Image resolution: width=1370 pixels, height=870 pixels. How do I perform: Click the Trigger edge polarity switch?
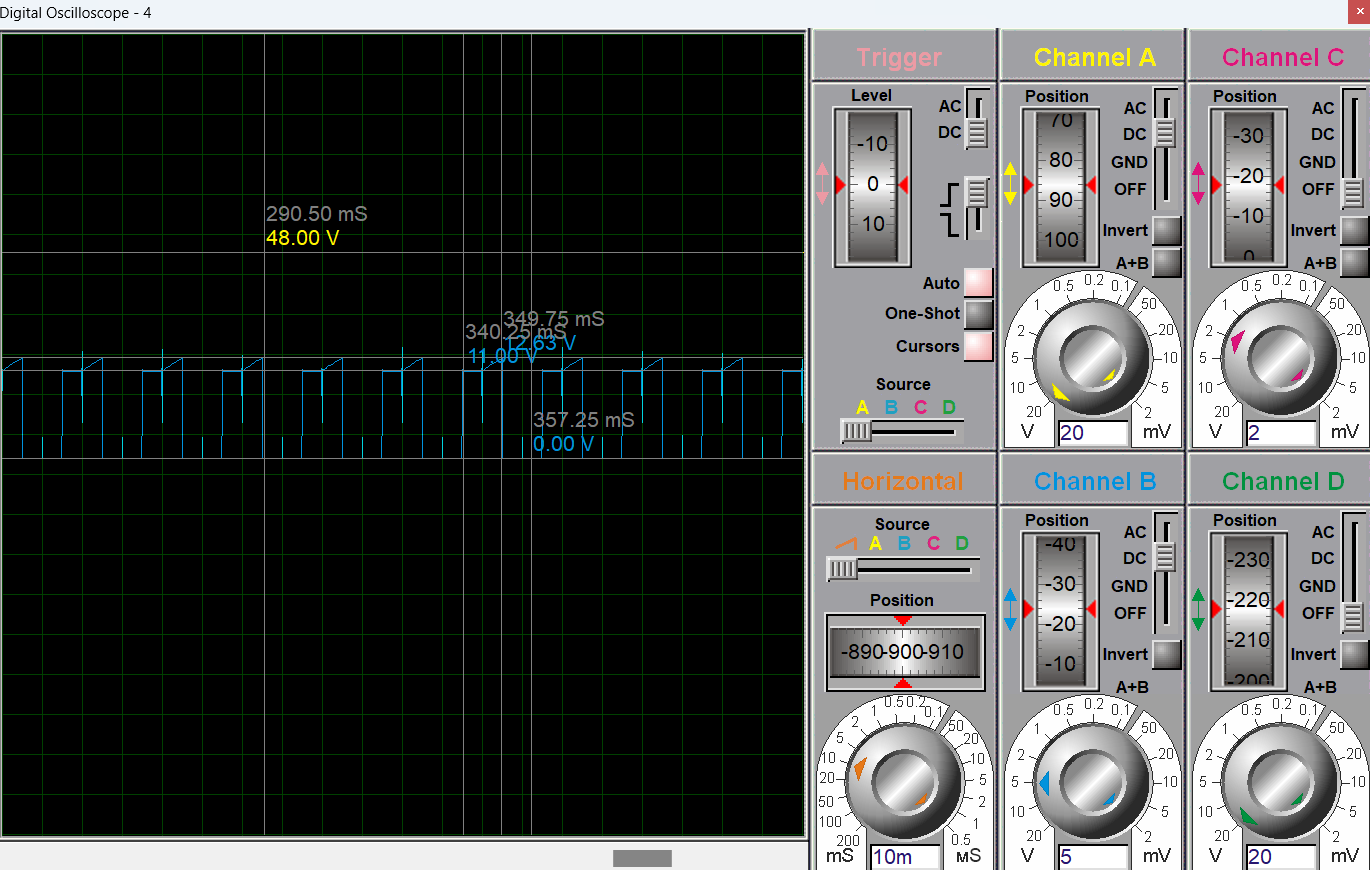977,207
